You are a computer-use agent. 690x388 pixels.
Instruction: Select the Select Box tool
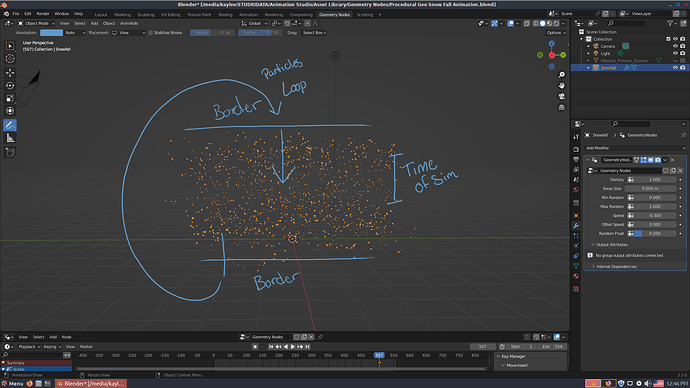click(x=10, y=46)
